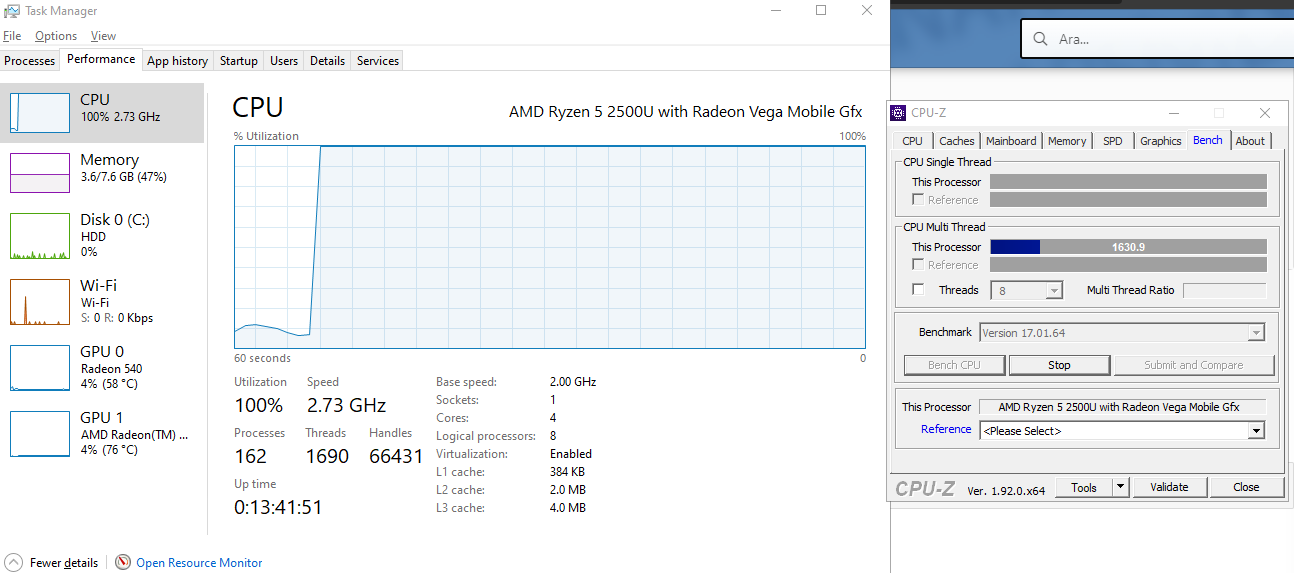Click the 2.73 GHz speed value
1294x573 pixels.
click(x=346, y=405)
